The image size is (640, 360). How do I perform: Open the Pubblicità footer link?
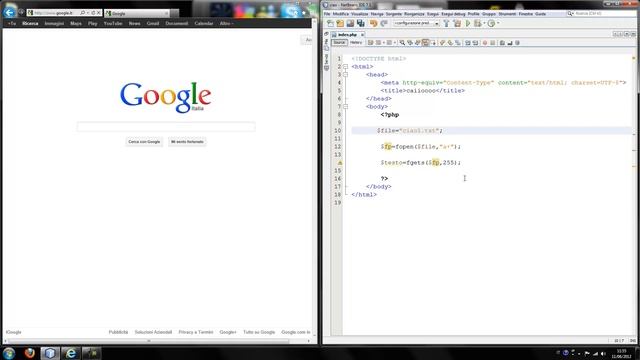click(x=118, y=332)
